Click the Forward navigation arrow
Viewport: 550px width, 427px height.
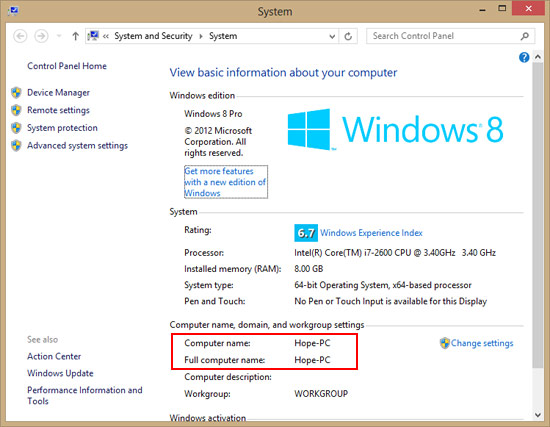[41, 36]
